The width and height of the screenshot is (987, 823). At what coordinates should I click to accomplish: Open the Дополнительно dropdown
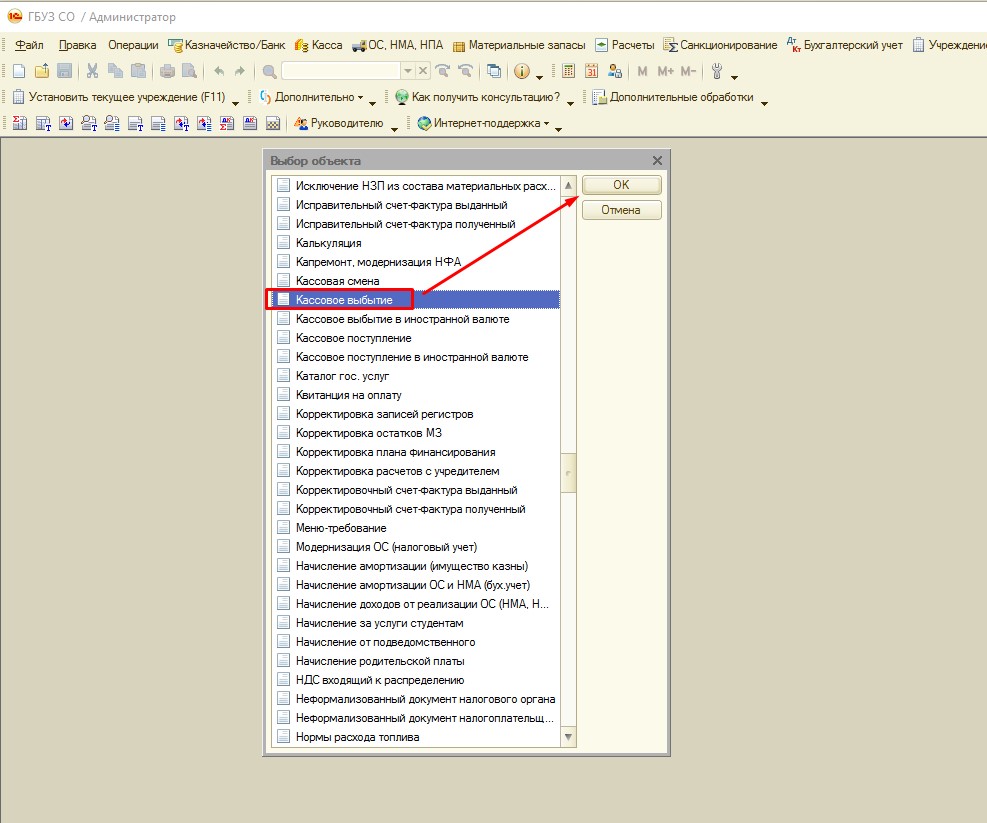[317, 98]
